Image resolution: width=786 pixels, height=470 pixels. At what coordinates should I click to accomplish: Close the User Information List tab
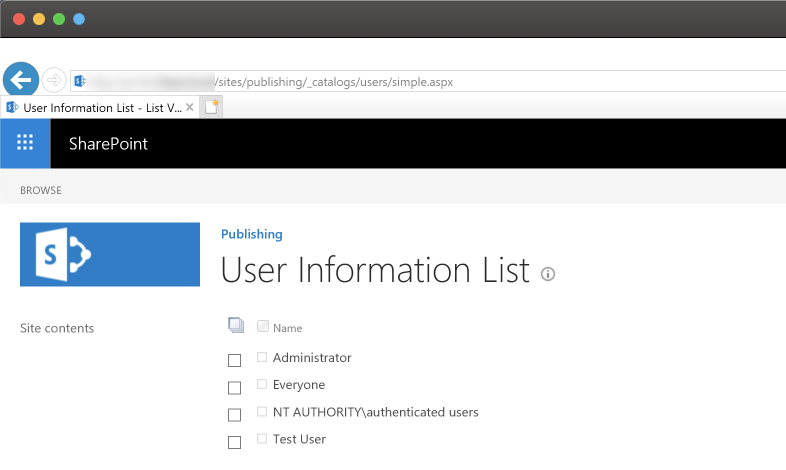189,107
